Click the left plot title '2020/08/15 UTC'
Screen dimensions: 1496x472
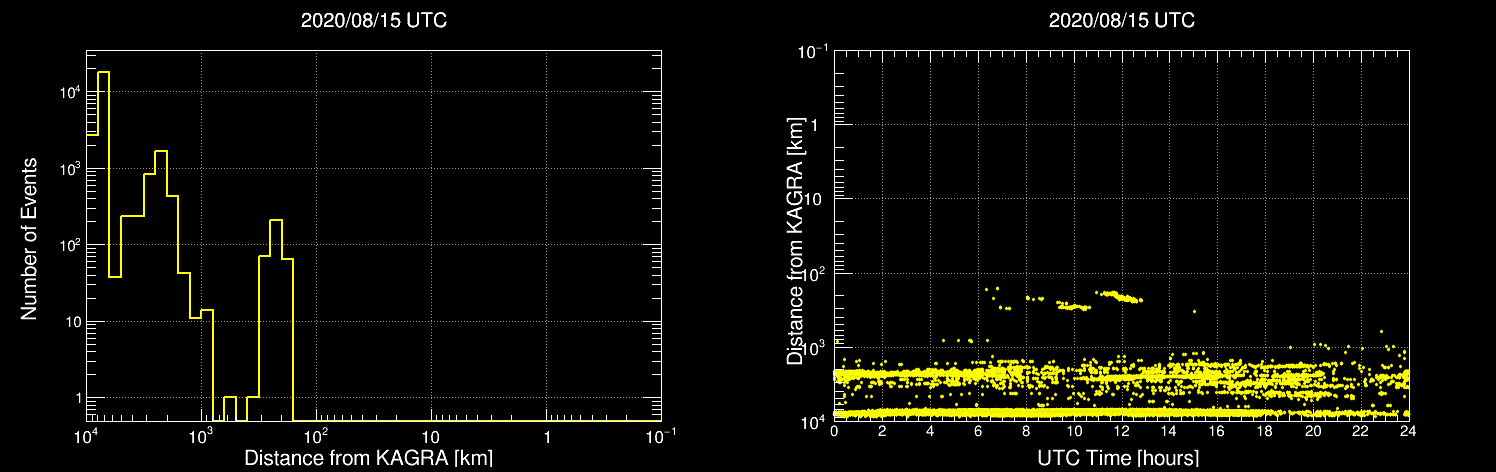(373, 21)
